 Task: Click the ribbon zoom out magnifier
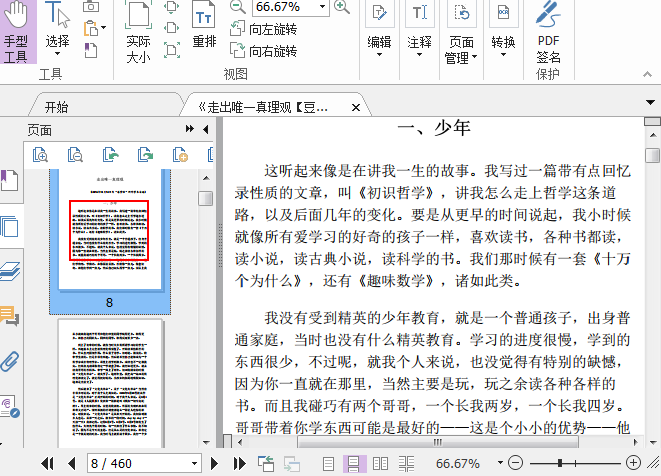pos(238,6)
